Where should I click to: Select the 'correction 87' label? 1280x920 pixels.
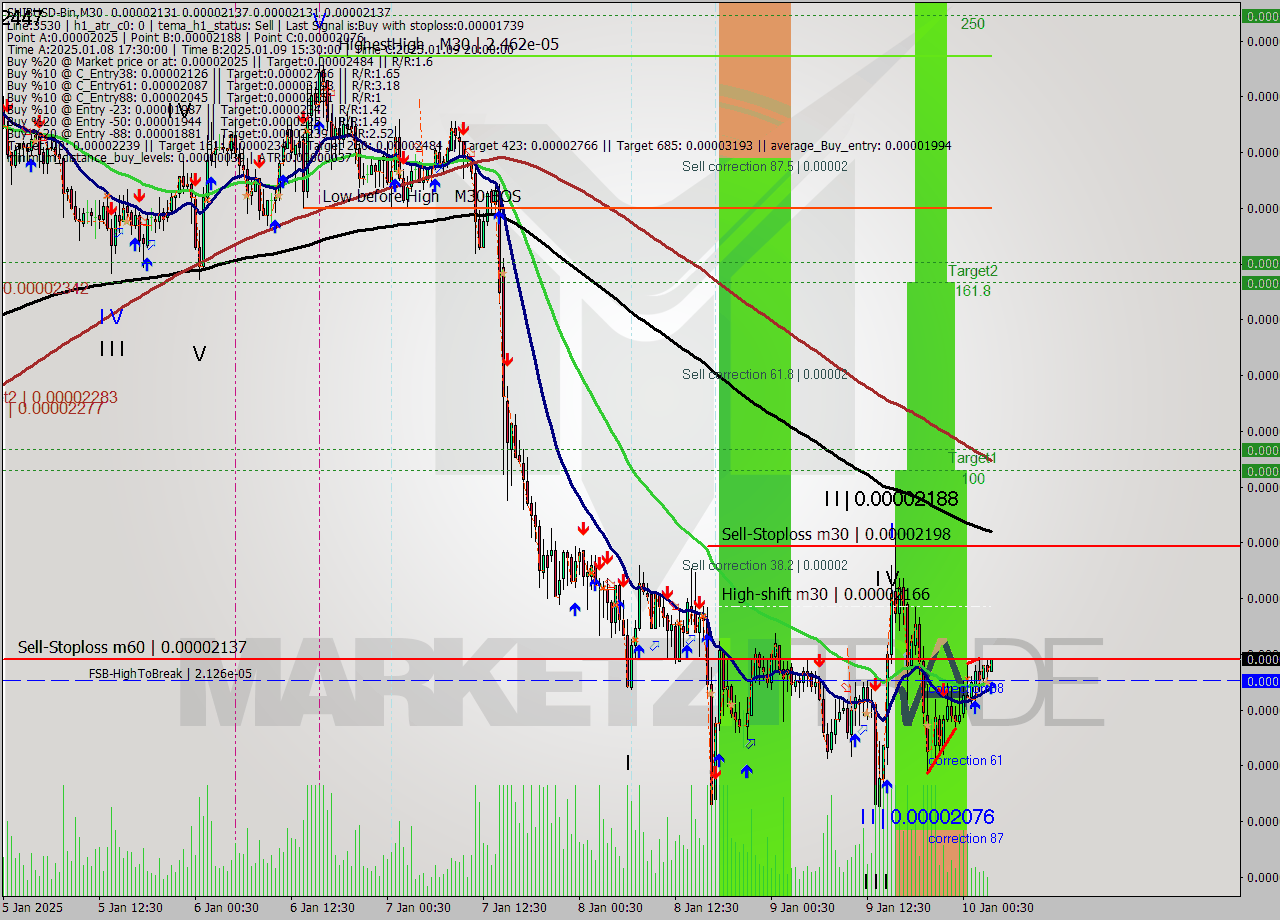coord(966,839)
